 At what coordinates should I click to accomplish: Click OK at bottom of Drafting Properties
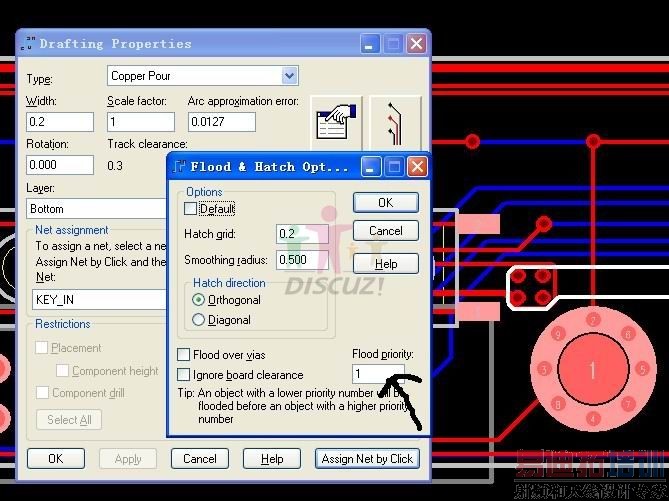(56, 459)
